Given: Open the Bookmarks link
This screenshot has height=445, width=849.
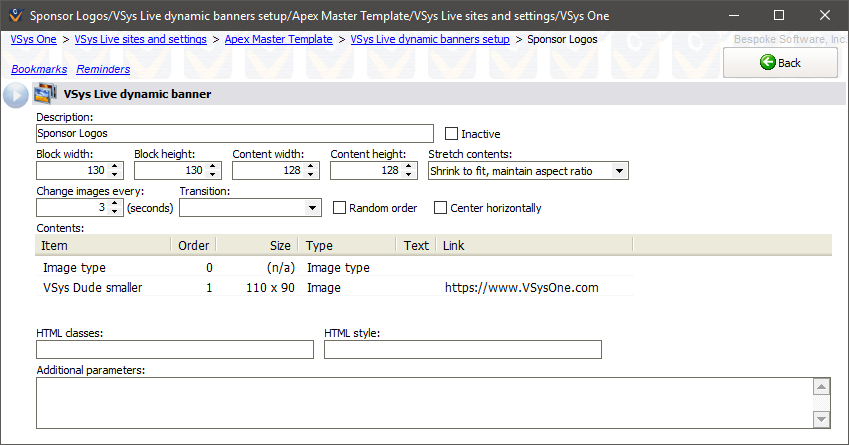Looking at the screenshot, I should (38, 69).
